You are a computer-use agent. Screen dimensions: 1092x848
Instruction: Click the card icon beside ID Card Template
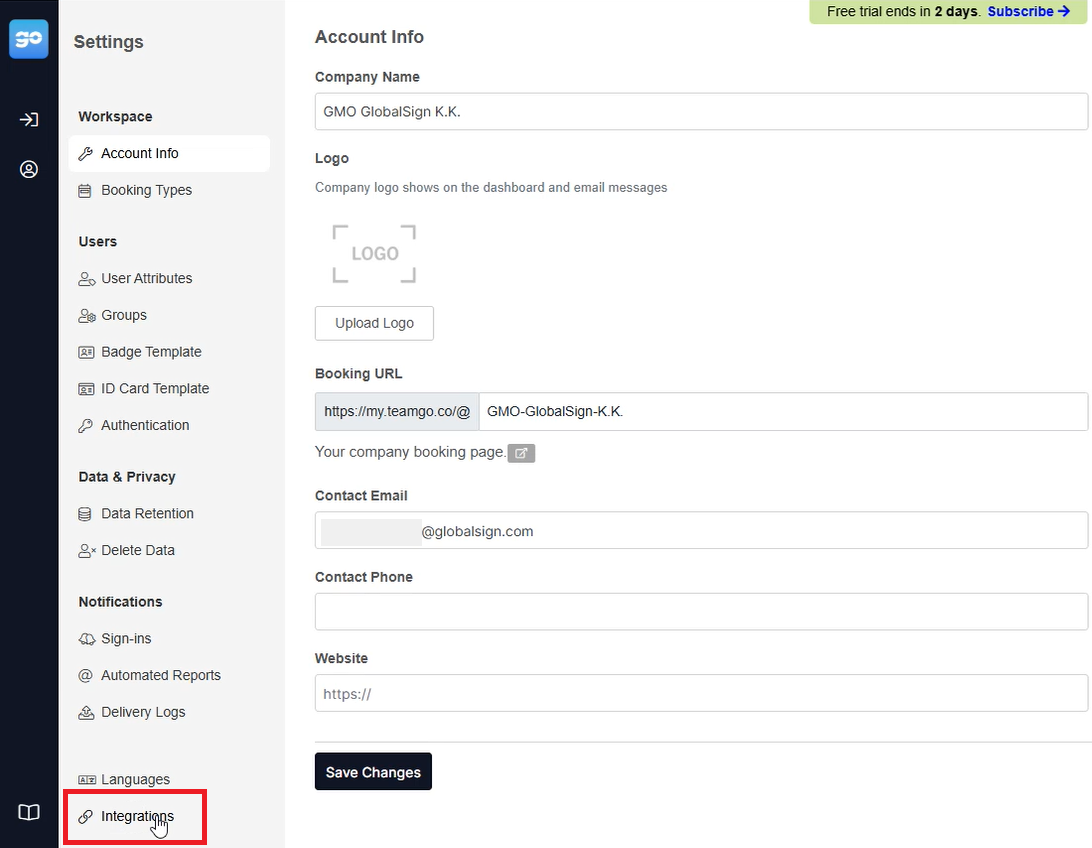click(86, 389)
